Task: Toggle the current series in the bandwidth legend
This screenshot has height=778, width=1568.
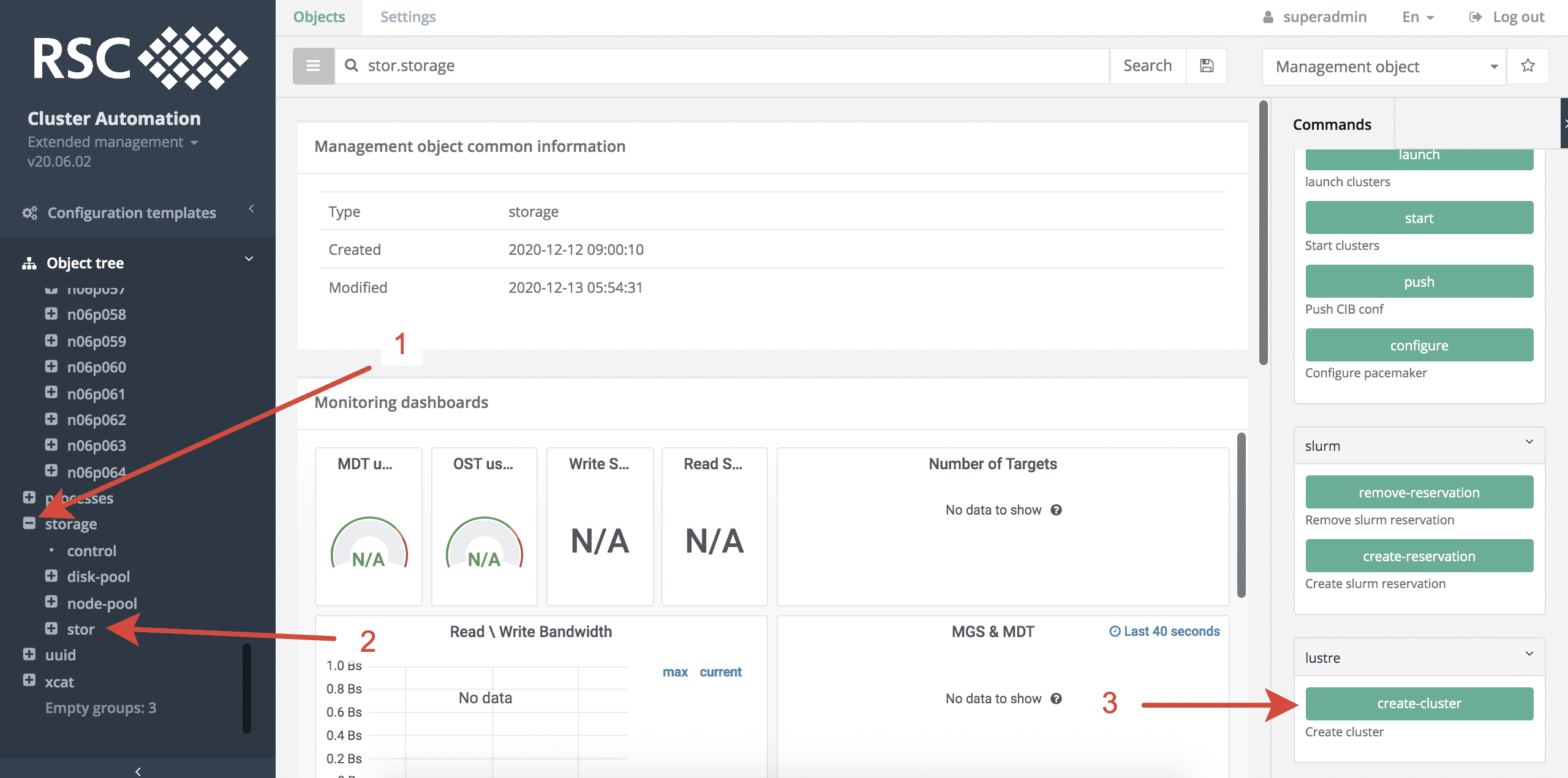Action: click(720, 671)
